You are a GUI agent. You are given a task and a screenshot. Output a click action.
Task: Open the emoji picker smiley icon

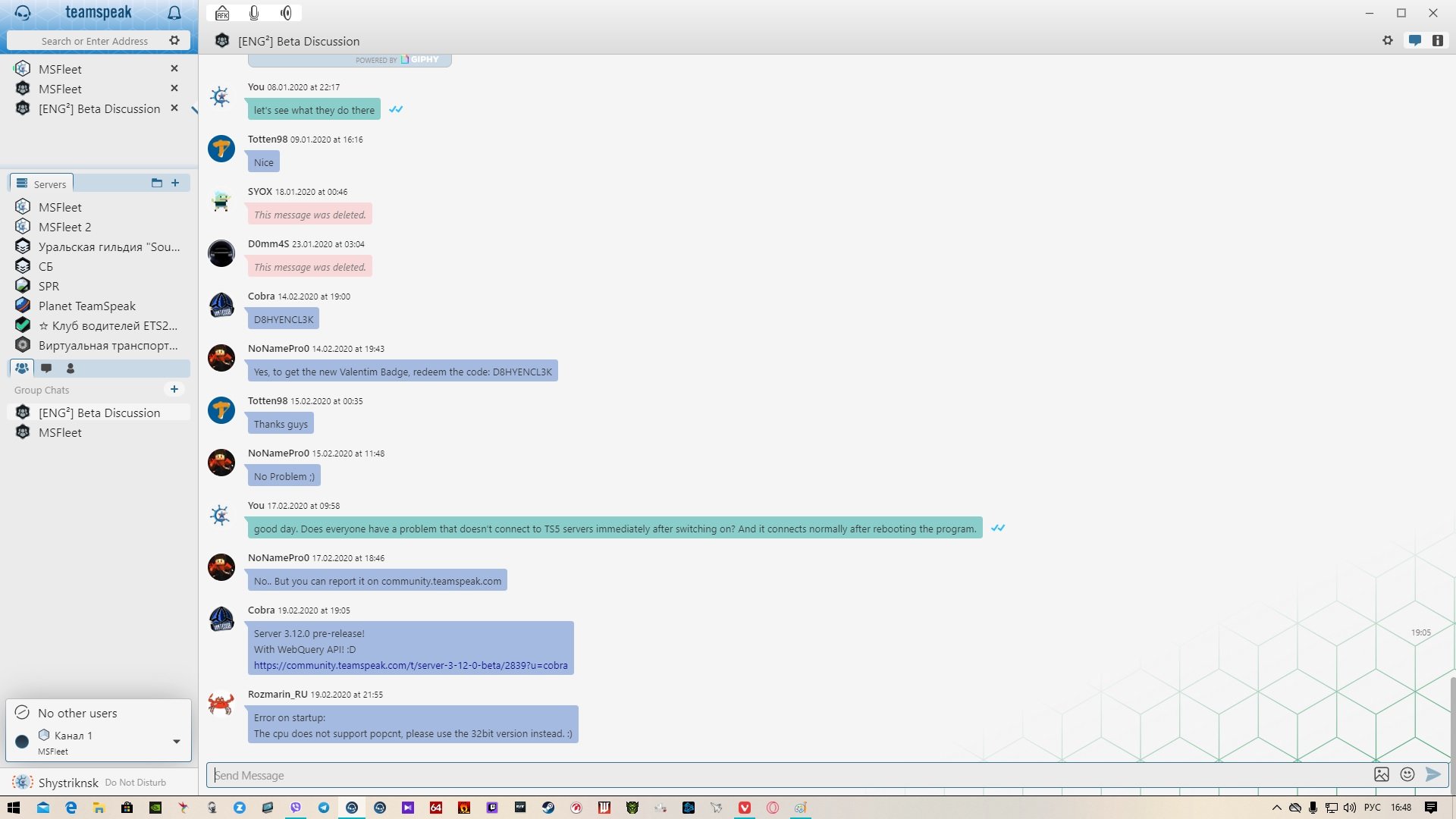click(x=1407, y=774)
